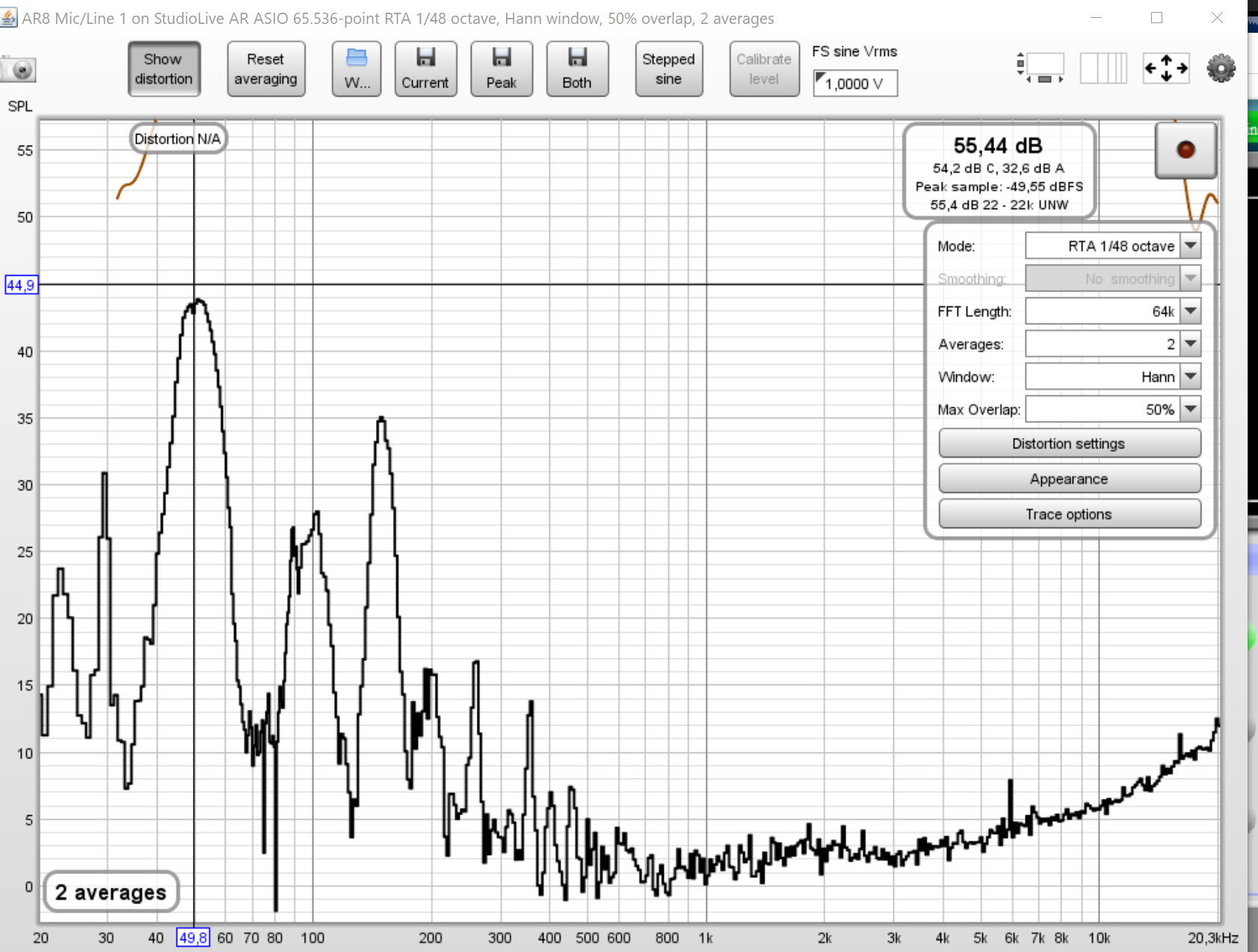Click the 2 averages indicator

click(x=111, y=892)
